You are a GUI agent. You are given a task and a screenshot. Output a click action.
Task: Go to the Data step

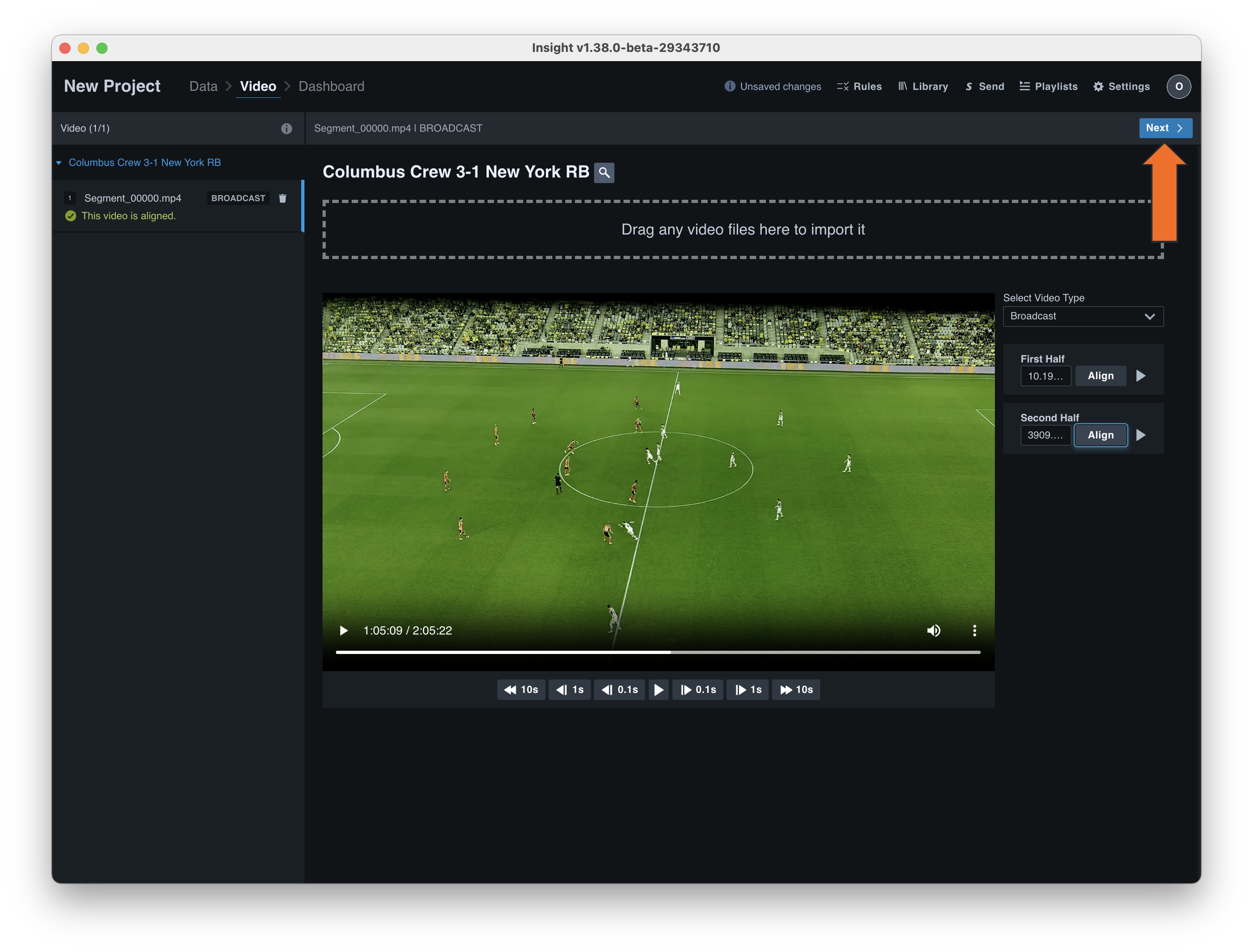coord(203,86)
